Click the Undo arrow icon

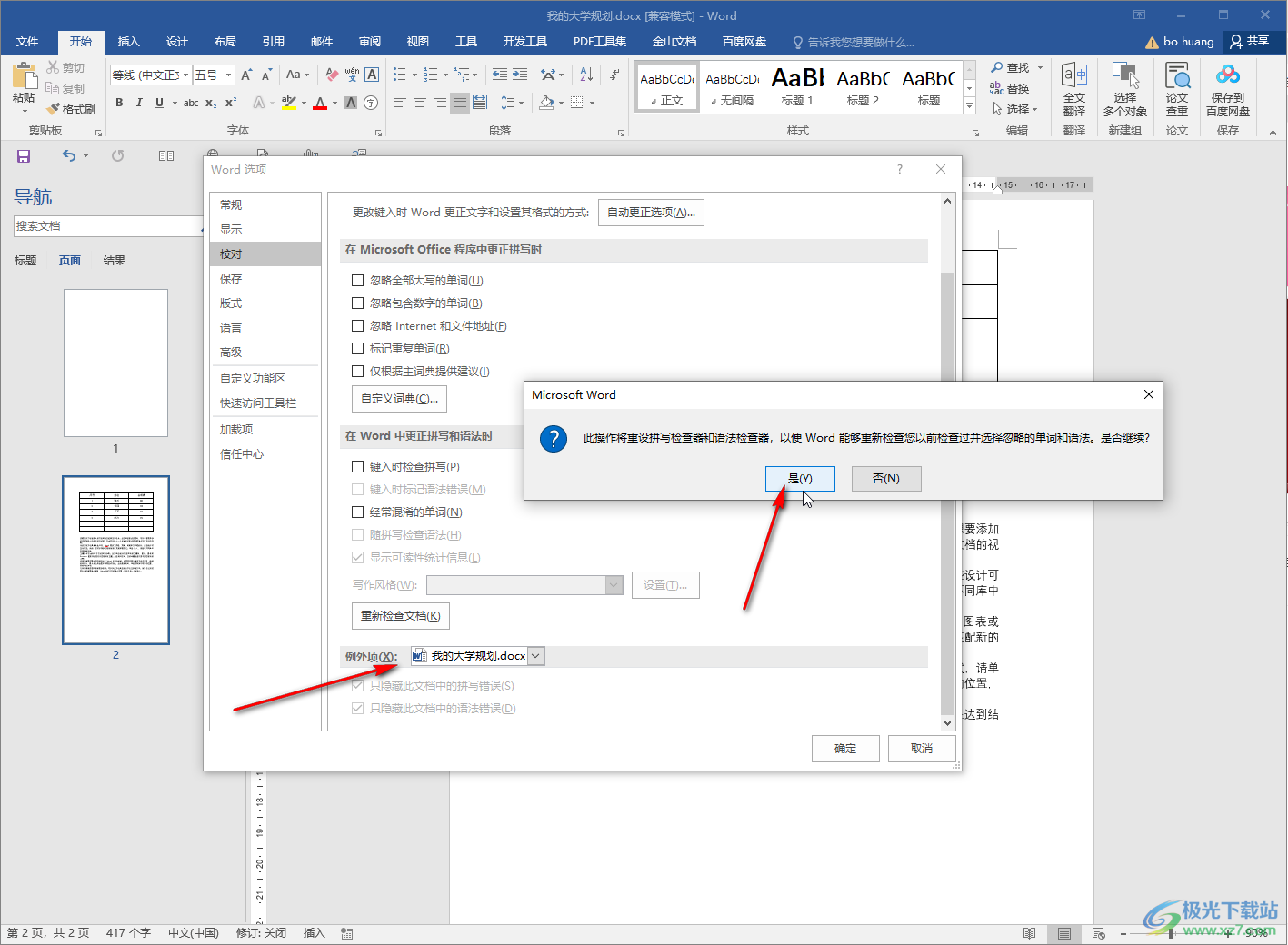coord(69,156)
